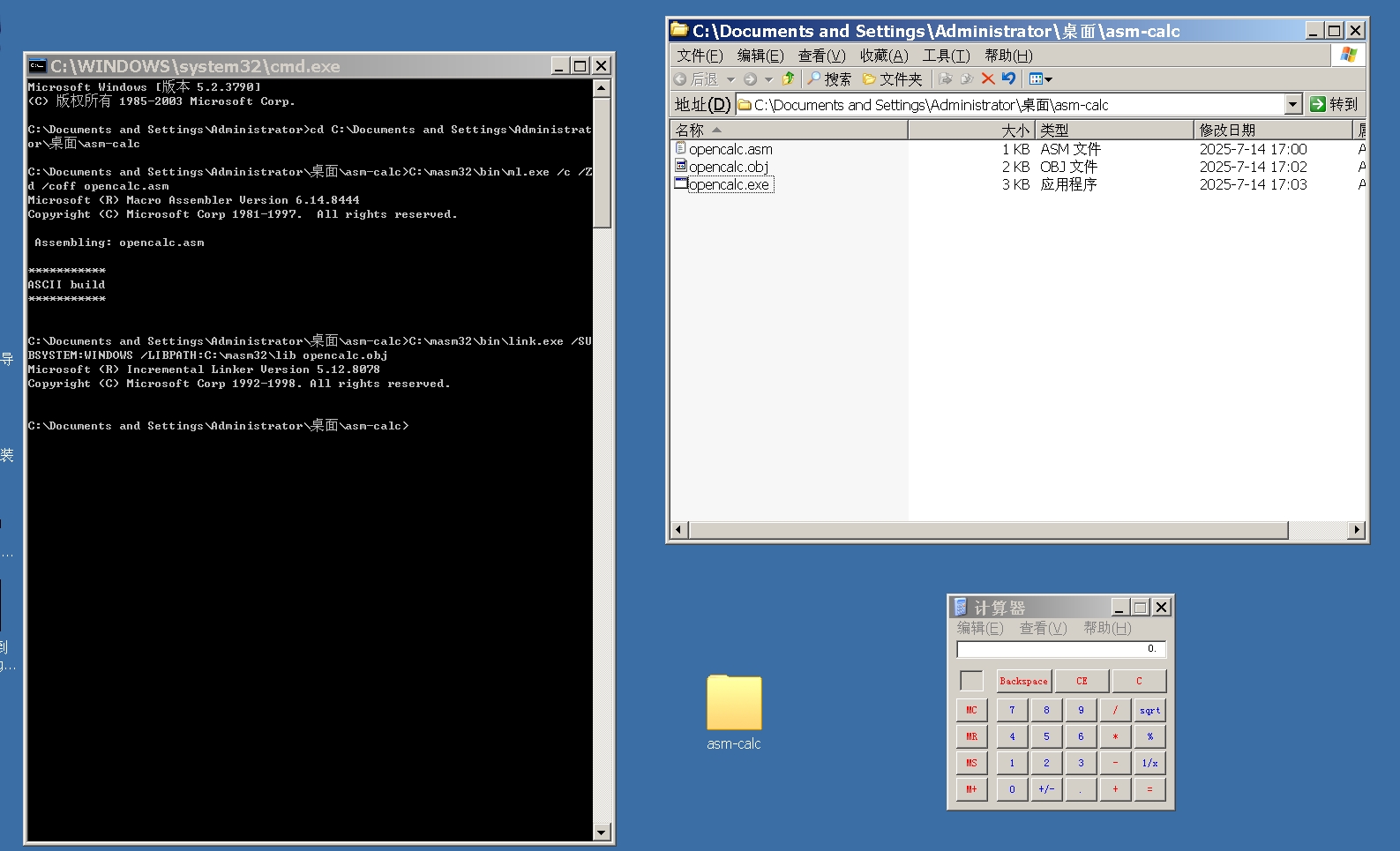The height and width of the screenshot is (851, 1400).
Task: Open the 帮助(H) menu in Explorer
Action: [1008, 56]
